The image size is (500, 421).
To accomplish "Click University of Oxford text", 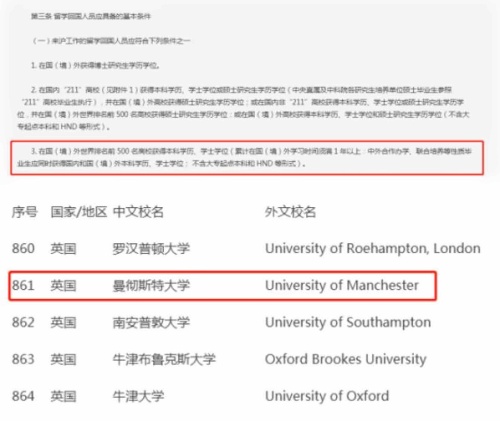I will point(327,396).
